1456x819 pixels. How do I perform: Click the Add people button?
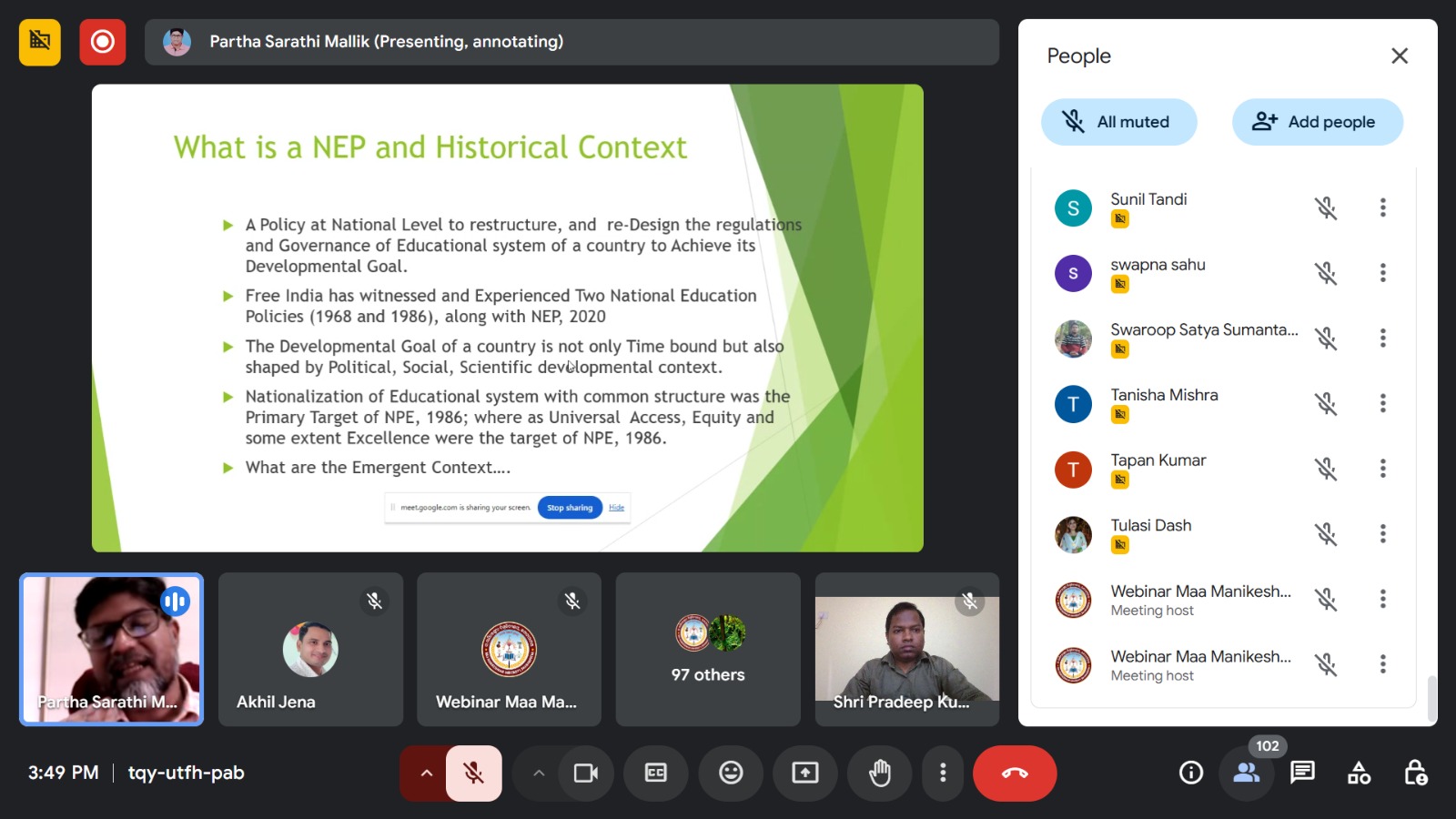click(1317, 122)
